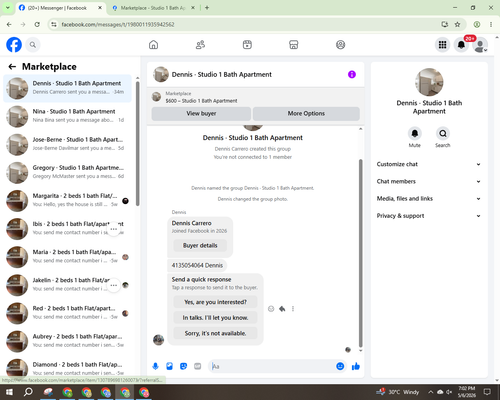Open the Marketplace storefront icon
Viewport: 500px width, 400px height.
294,45
